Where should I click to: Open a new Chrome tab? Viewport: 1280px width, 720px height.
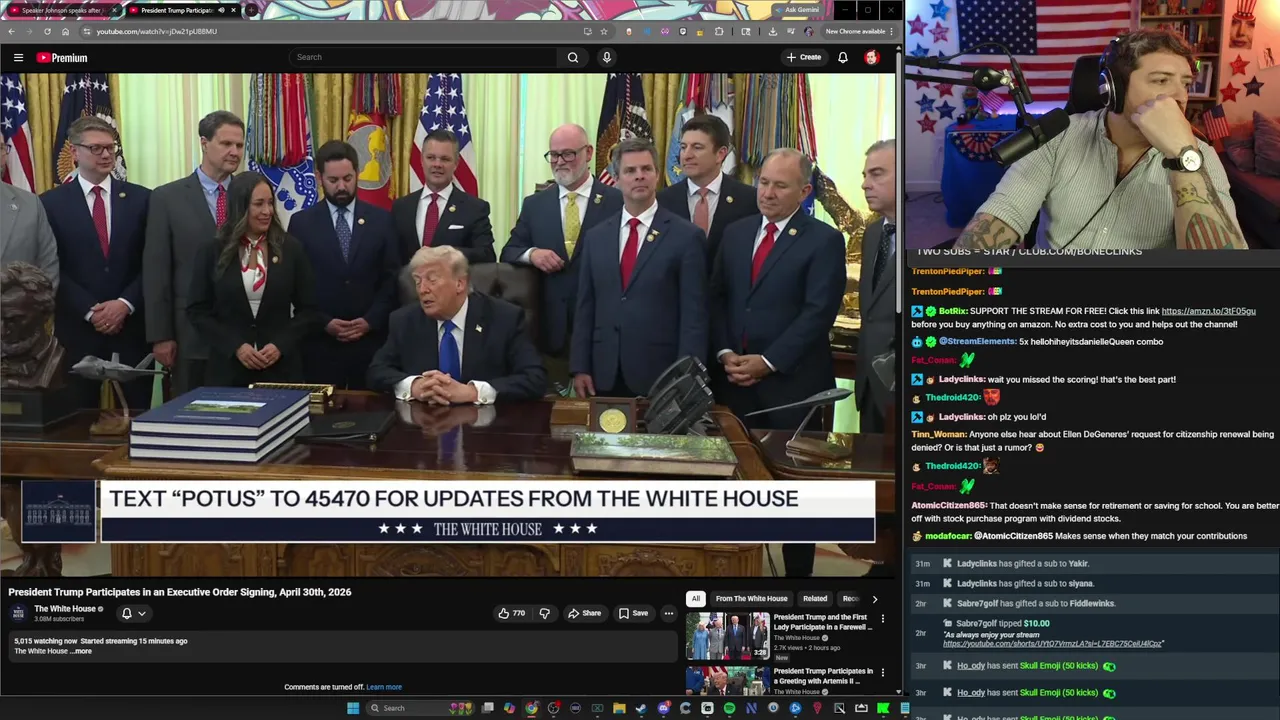pos(252,10)
